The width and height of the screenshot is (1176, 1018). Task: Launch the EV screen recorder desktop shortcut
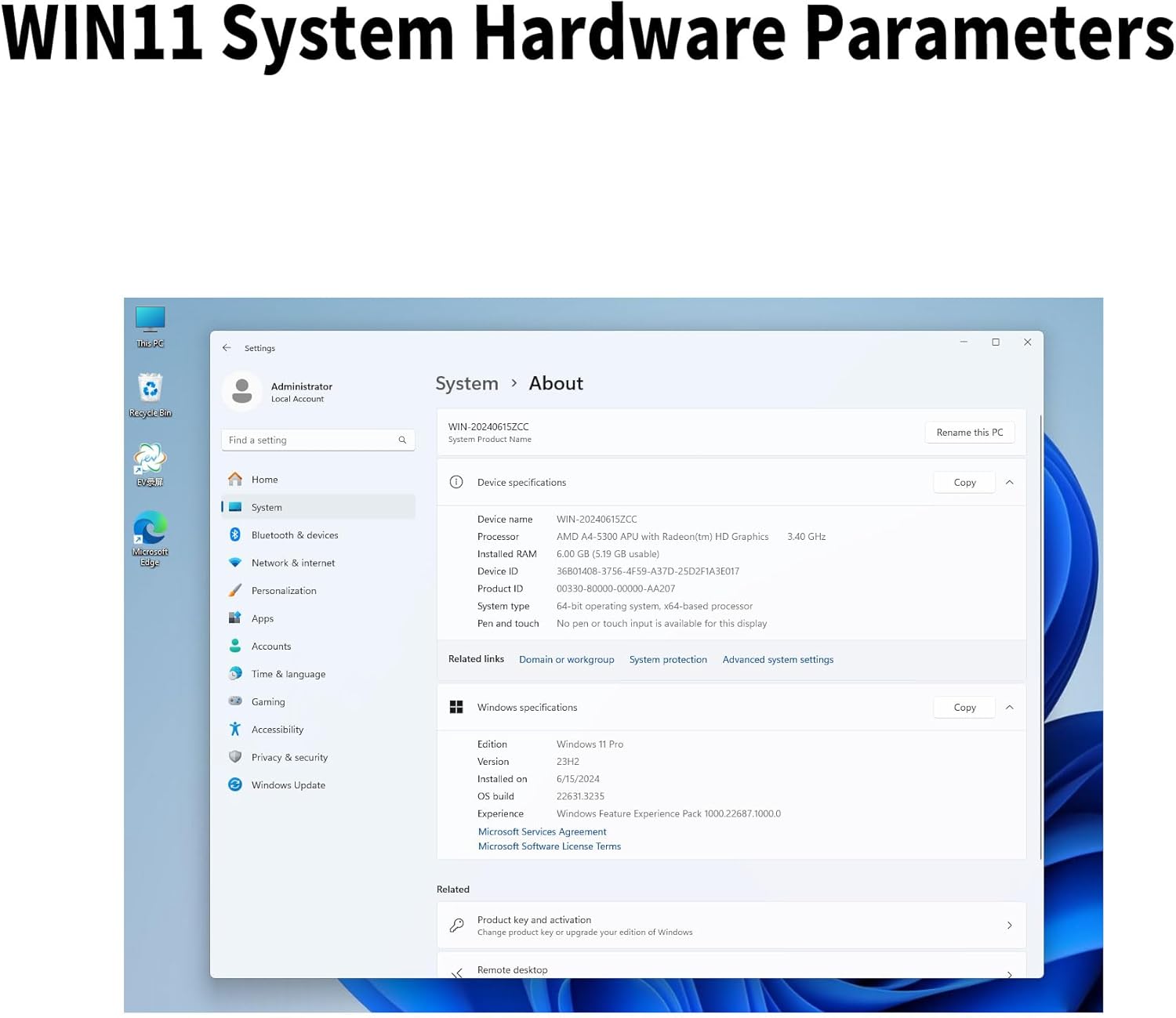pyautogui.click(x=150, y=465)
